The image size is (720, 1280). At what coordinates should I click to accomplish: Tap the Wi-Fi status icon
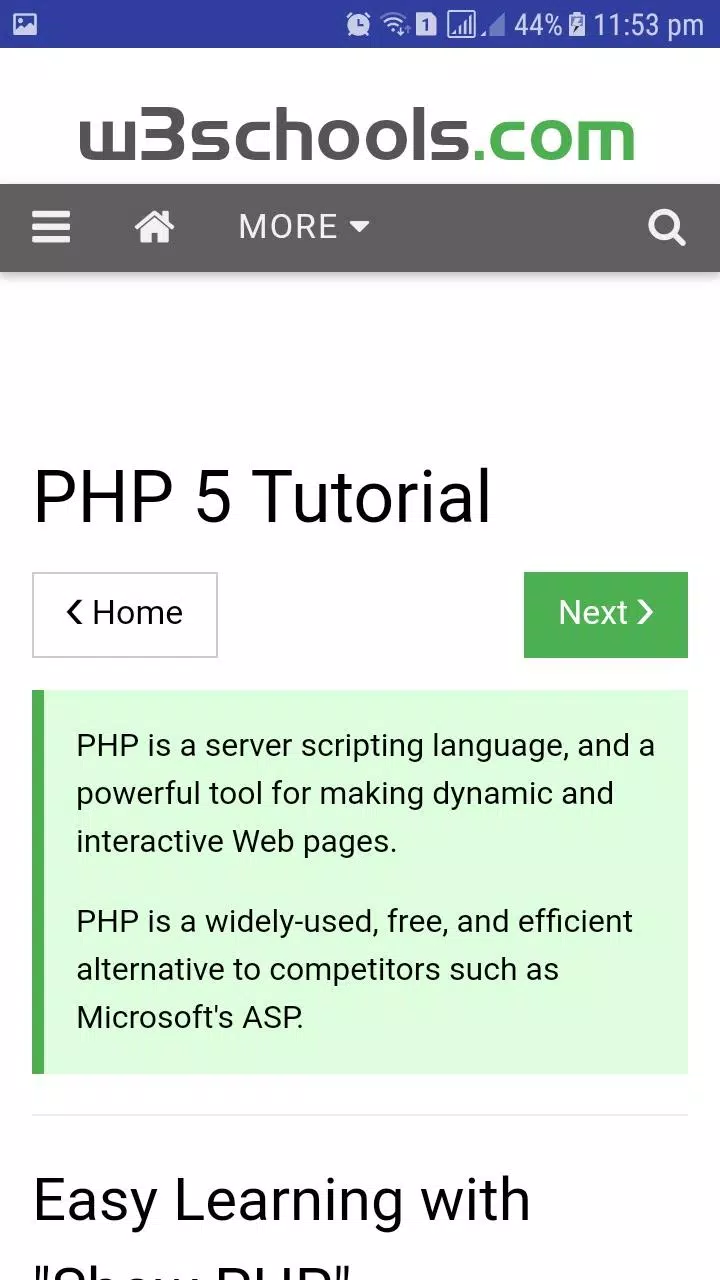[x=396, y=24]
